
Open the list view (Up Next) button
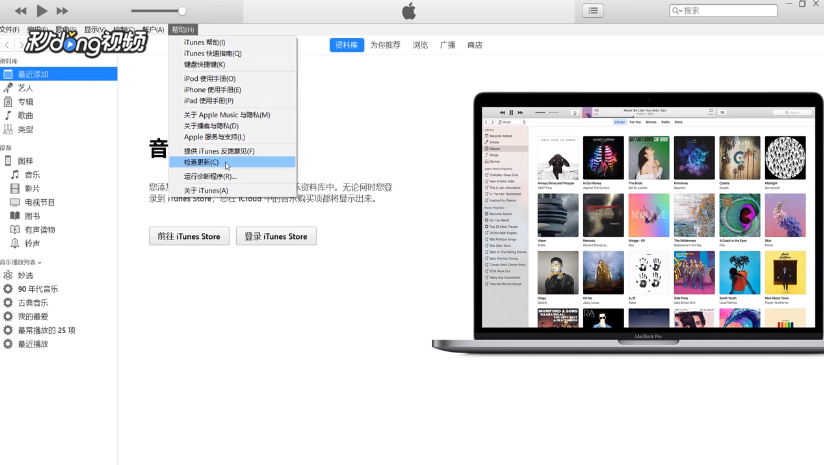coord(593,11)
